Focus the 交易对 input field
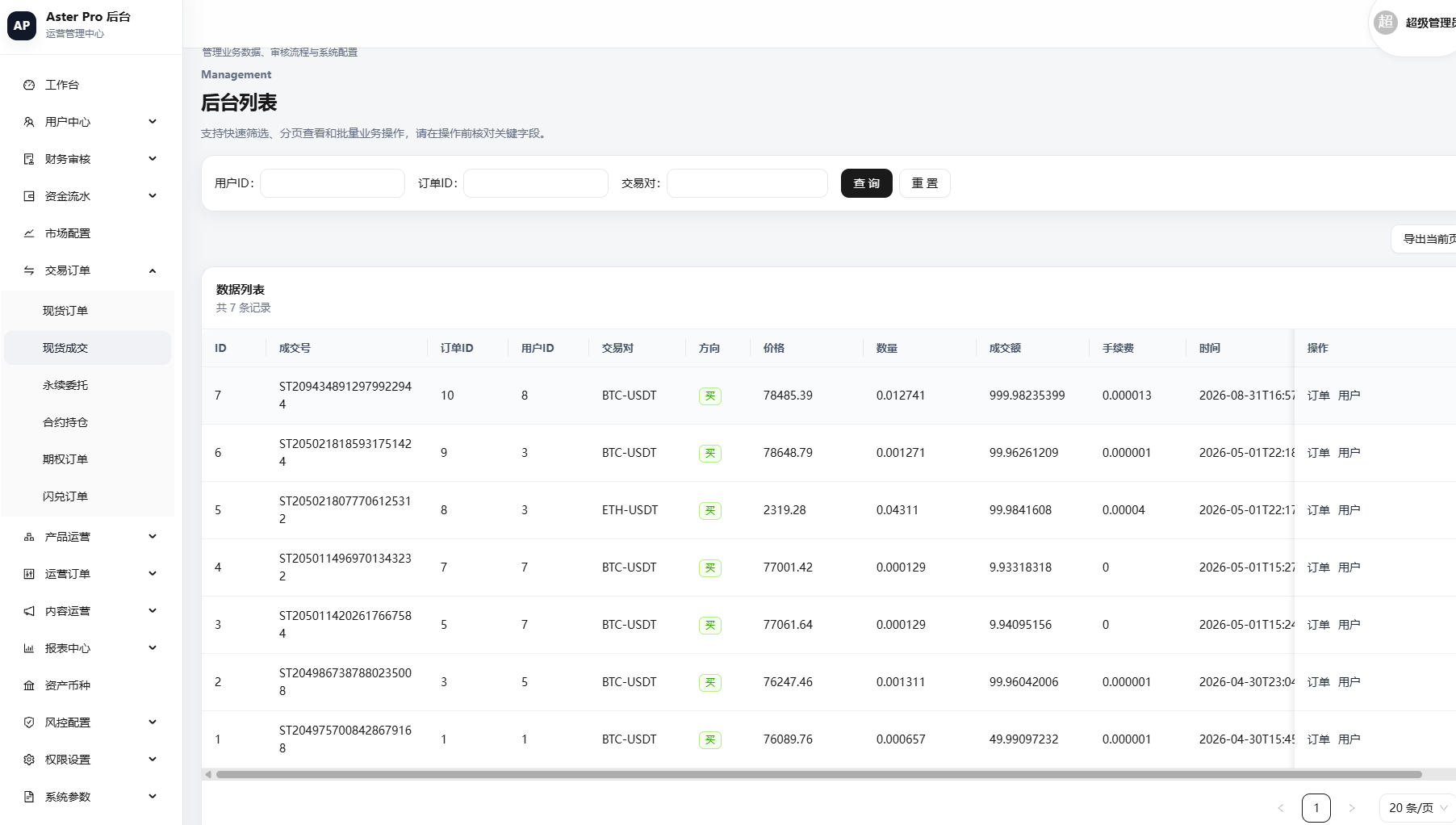The width and height of the screenshot is (1456, 825). click(747, 183)
